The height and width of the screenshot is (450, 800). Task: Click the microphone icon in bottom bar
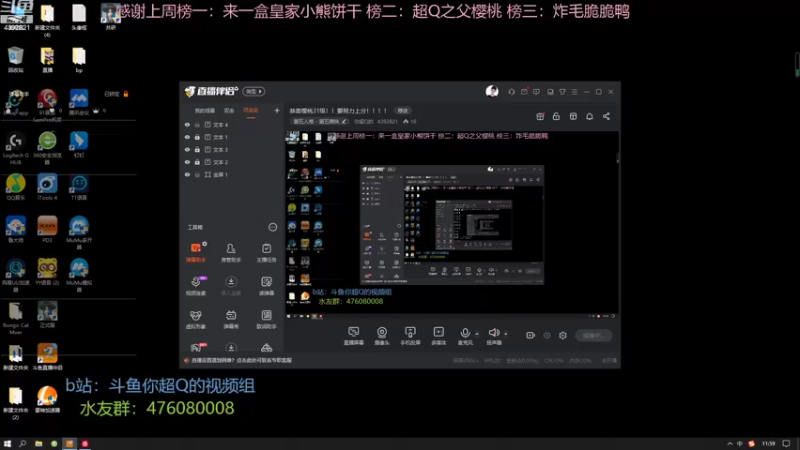pos(465,334)
